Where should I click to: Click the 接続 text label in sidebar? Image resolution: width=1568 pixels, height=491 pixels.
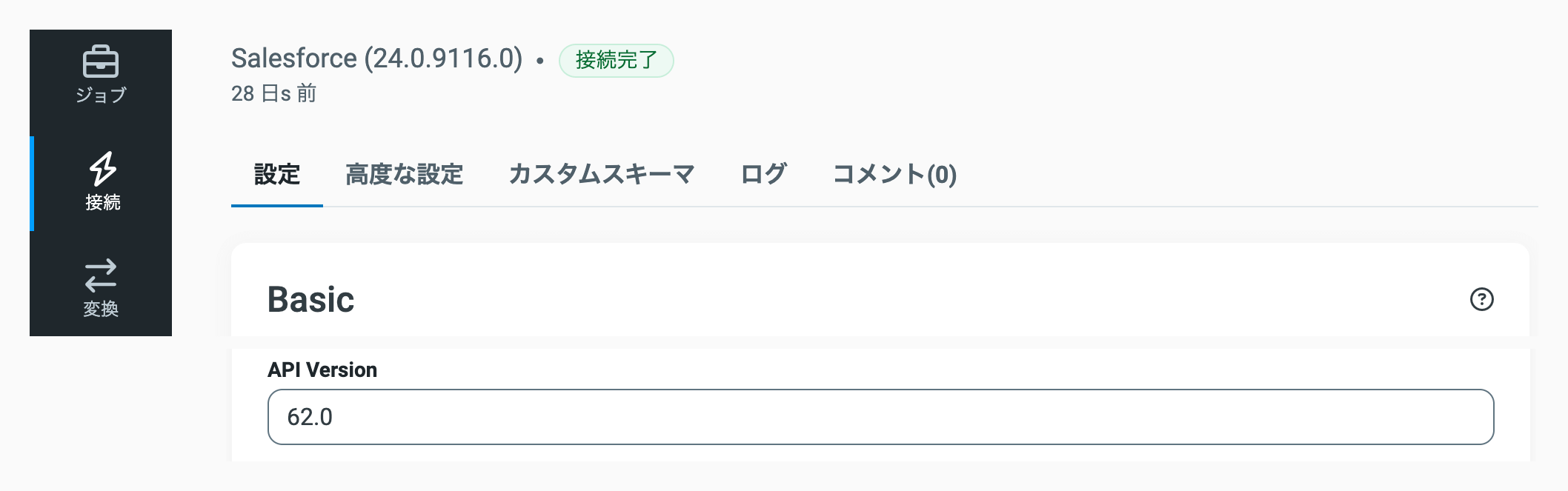click(x=102, y=202)
